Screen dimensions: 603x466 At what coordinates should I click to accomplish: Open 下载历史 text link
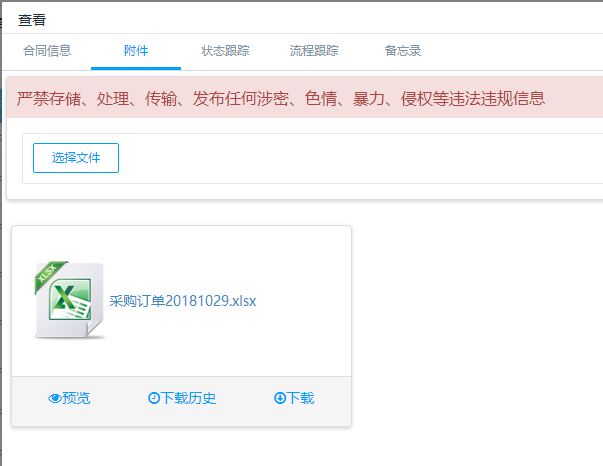(189, 398)
